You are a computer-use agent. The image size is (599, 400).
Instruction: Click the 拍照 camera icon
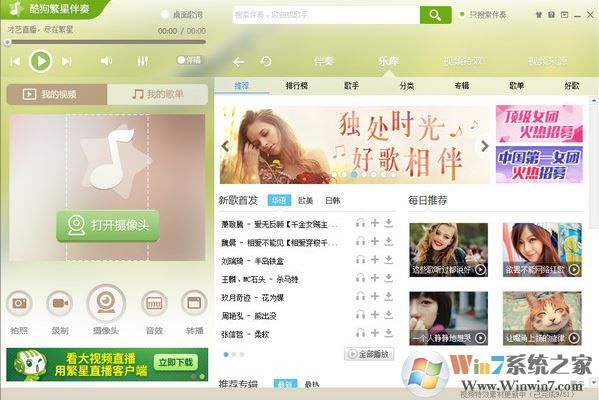click(x=19, y=303)
